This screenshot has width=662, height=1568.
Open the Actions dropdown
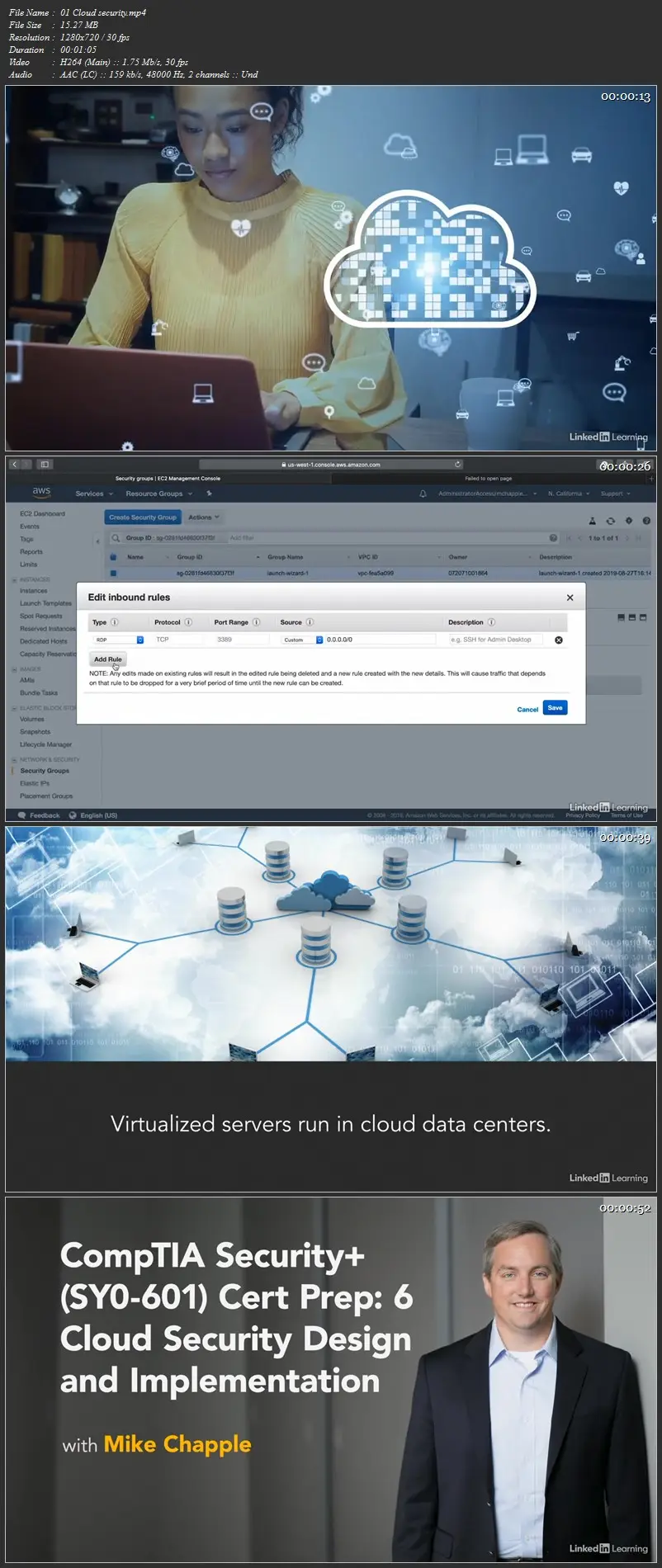point(204,517)
